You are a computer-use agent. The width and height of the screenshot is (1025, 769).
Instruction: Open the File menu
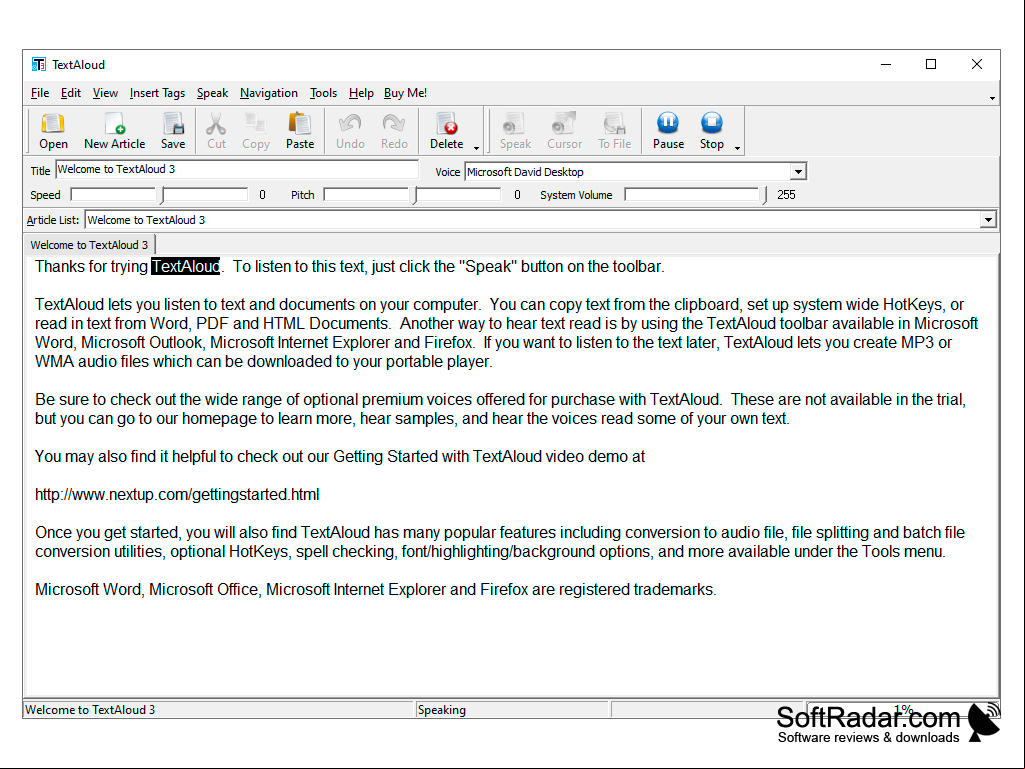(x=40, y=93)
